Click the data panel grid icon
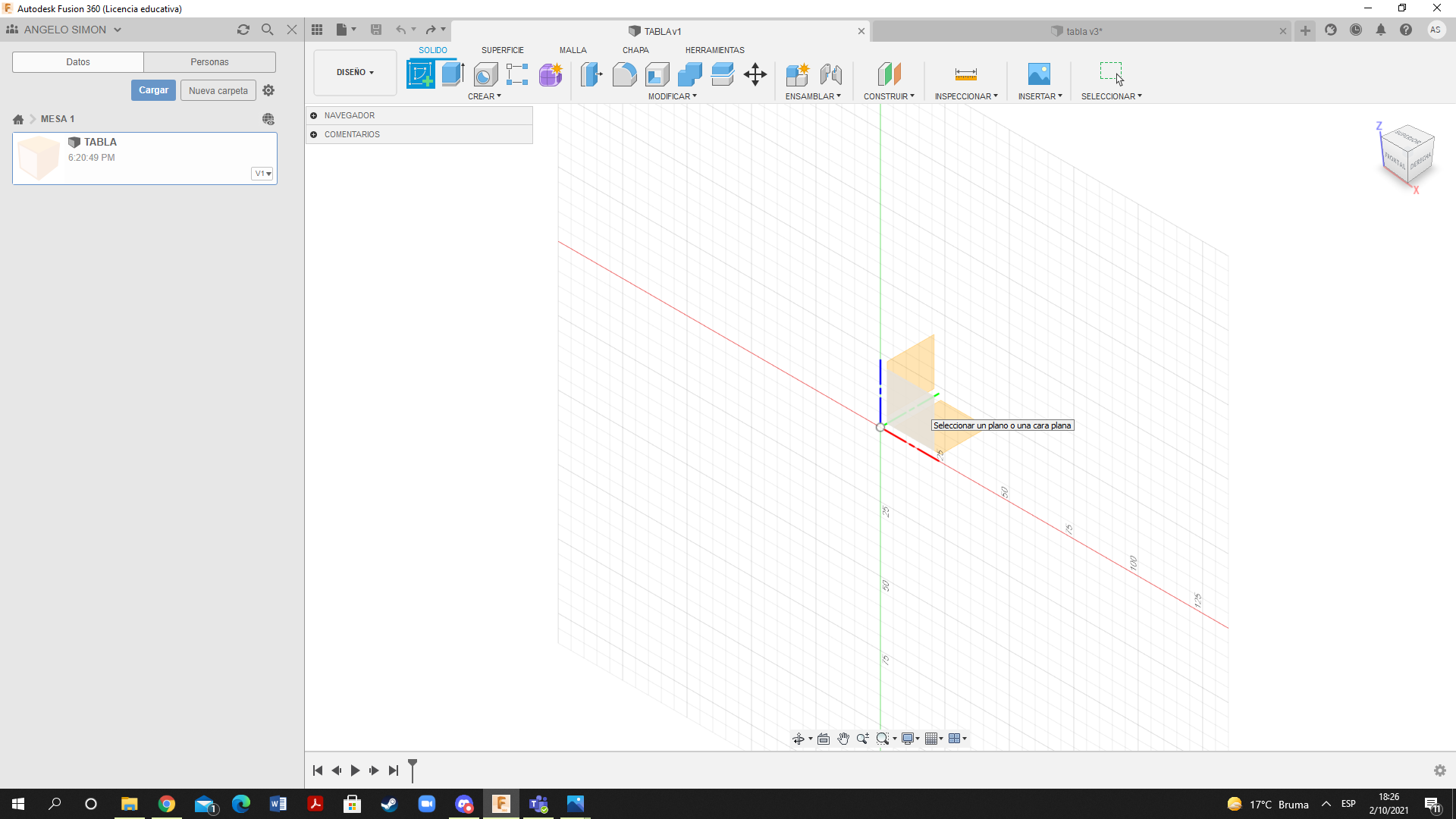 (x=317, y=30)
